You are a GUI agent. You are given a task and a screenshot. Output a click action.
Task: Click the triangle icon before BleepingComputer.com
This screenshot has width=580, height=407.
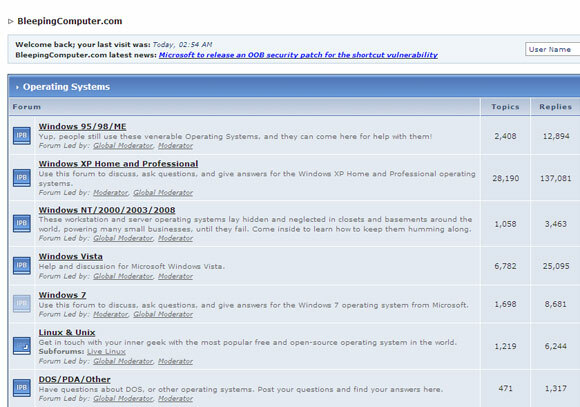11,21
